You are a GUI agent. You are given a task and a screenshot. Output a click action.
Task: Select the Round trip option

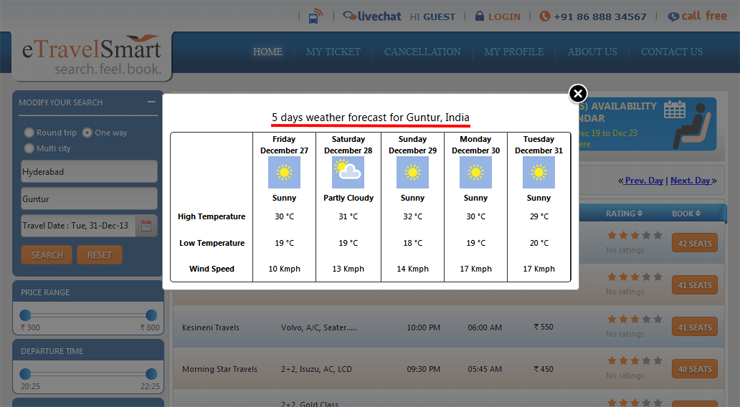pos(29,132)
